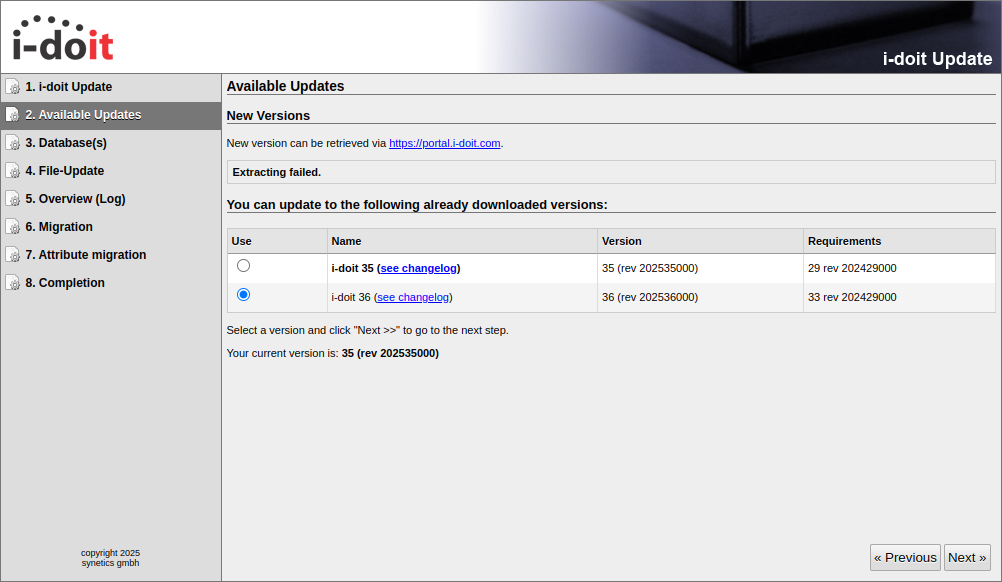
Task: Click the icon beside i-doit Update step
Action: point(13,87)
